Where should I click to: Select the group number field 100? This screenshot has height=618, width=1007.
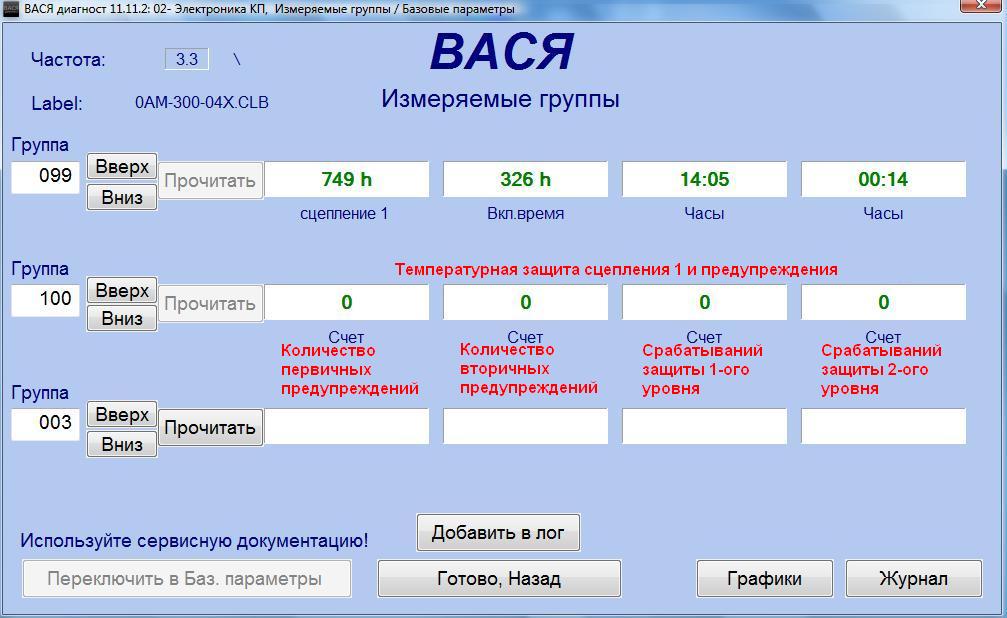[x=46, y=300]
